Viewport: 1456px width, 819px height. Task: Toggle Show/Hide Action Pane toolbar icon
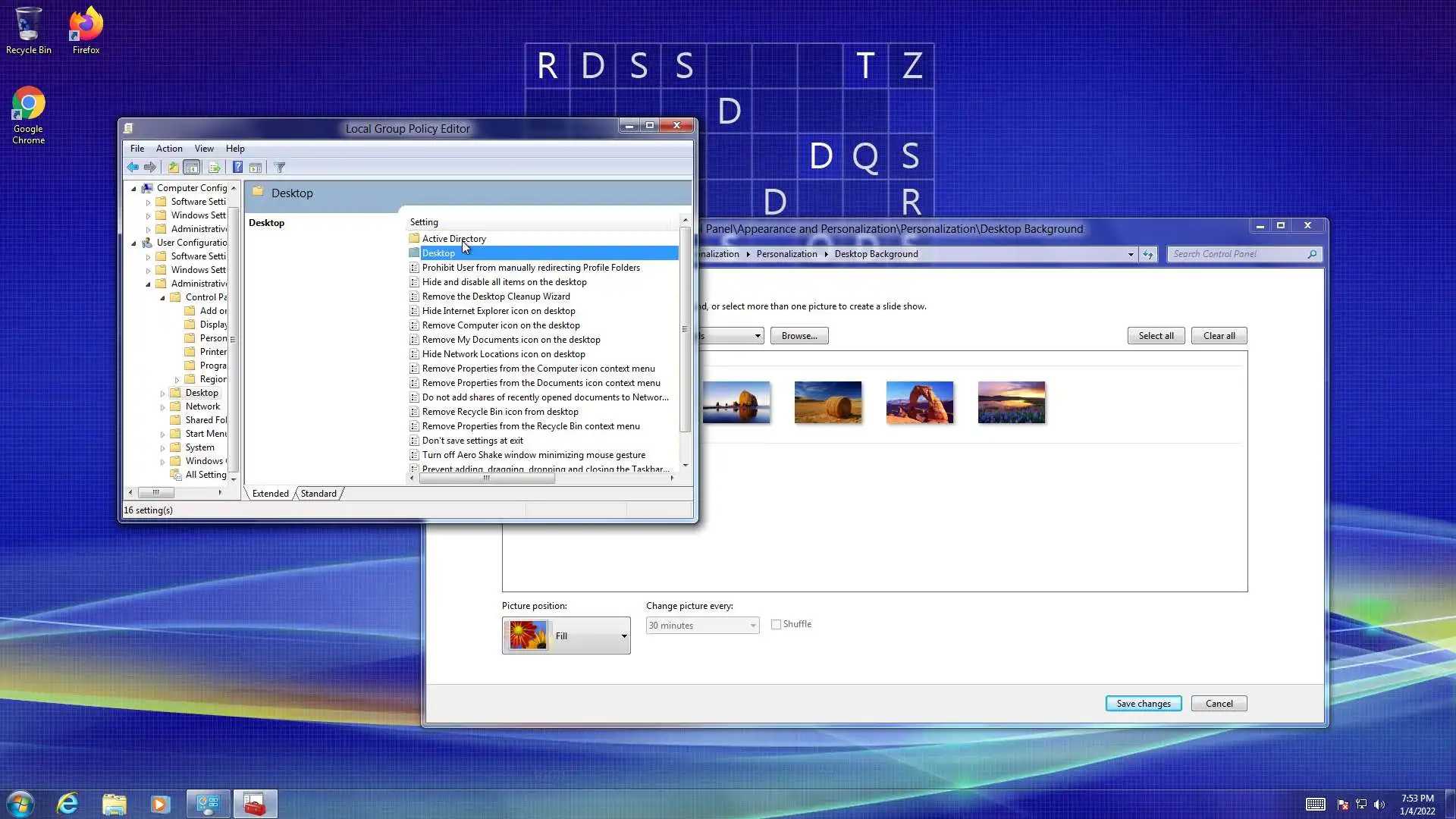pos(256,168)
